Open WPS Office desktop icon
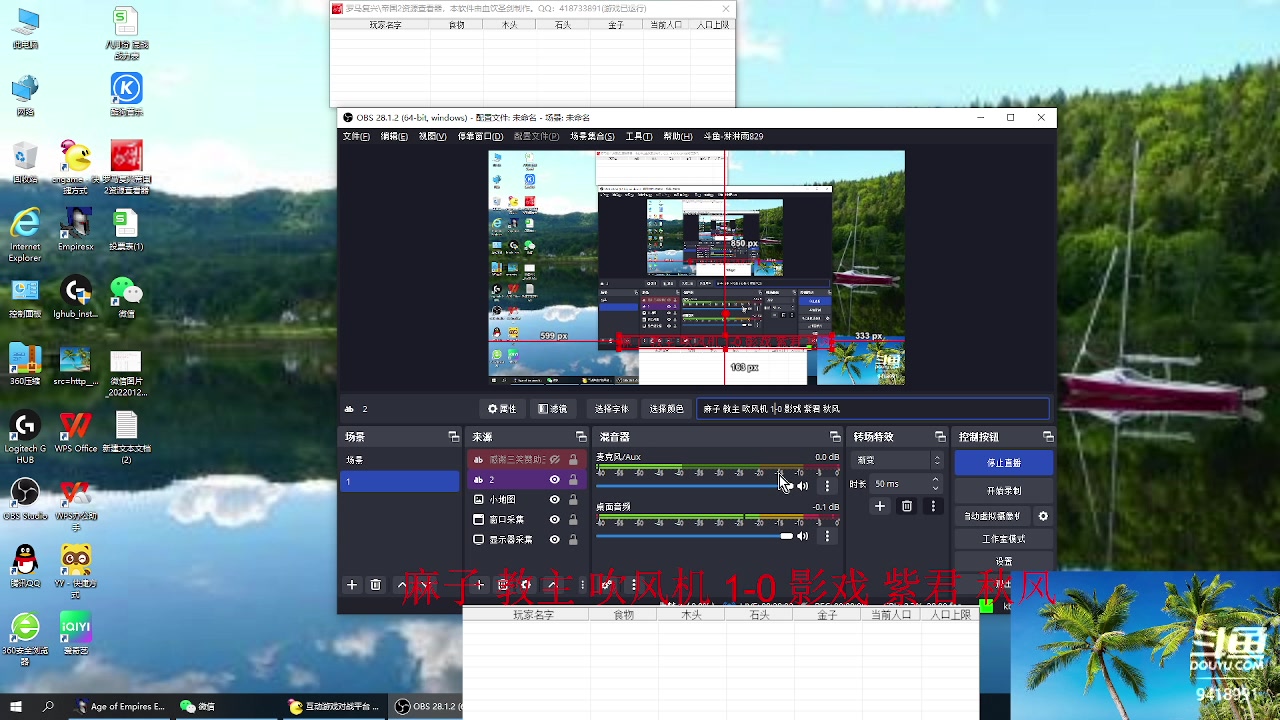Screen dimensions: 1280x720 [76, 432]
